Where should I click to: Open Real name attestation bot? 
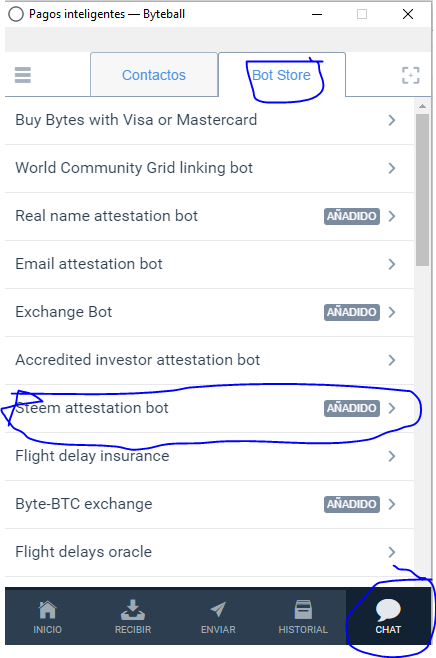[x=209, y=216]
